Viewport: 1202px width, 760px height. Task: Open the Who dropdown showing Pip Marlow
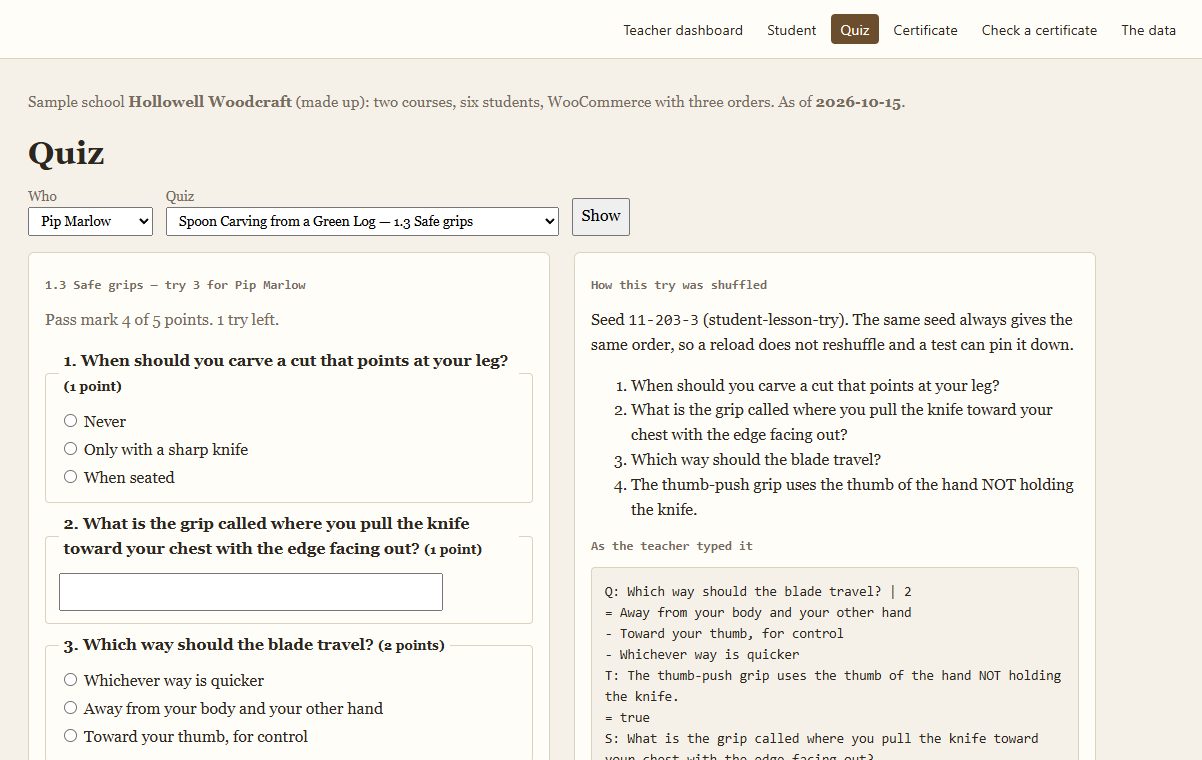[x=90, y=221]
